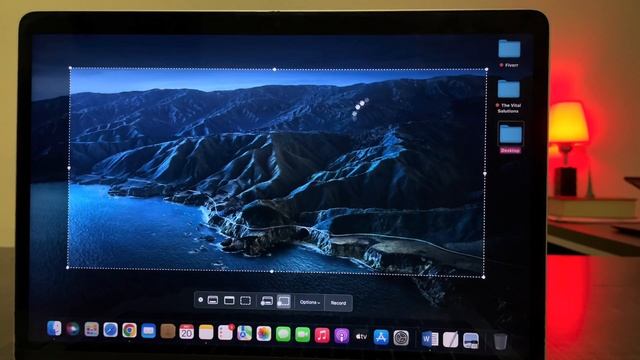Click the right-middle selection edge handle

484,173
